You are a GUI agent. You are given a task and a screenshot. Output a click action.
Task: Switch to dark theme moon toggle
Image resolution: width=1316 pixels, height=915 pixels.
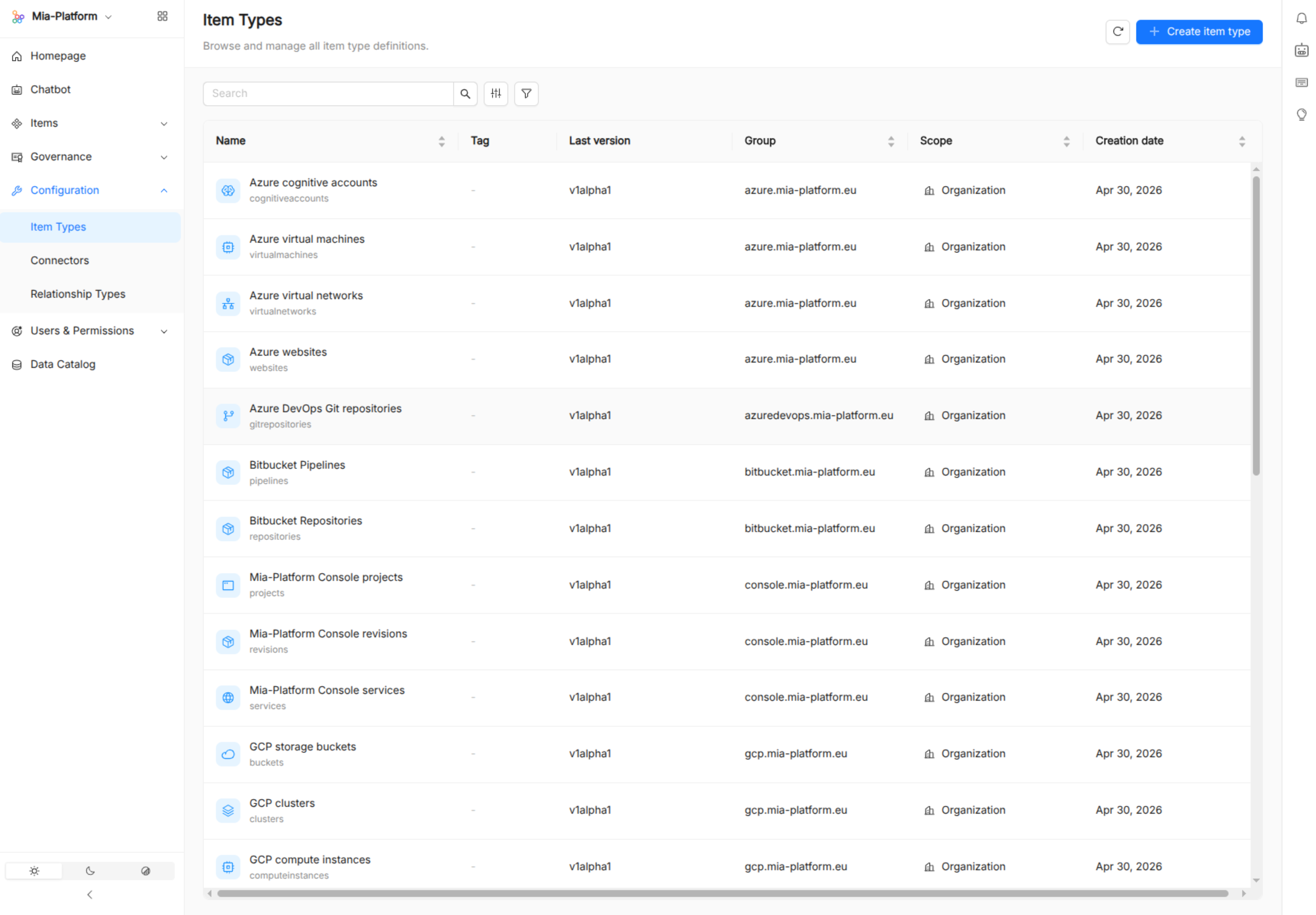pyautogui.click(x=90, y=871)
